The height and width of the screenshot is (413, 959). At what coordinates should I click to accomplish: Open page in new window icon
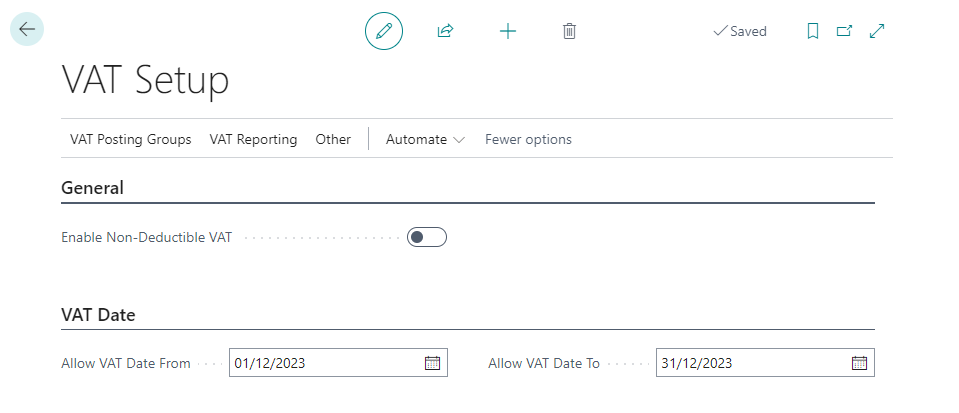point(845,31)
